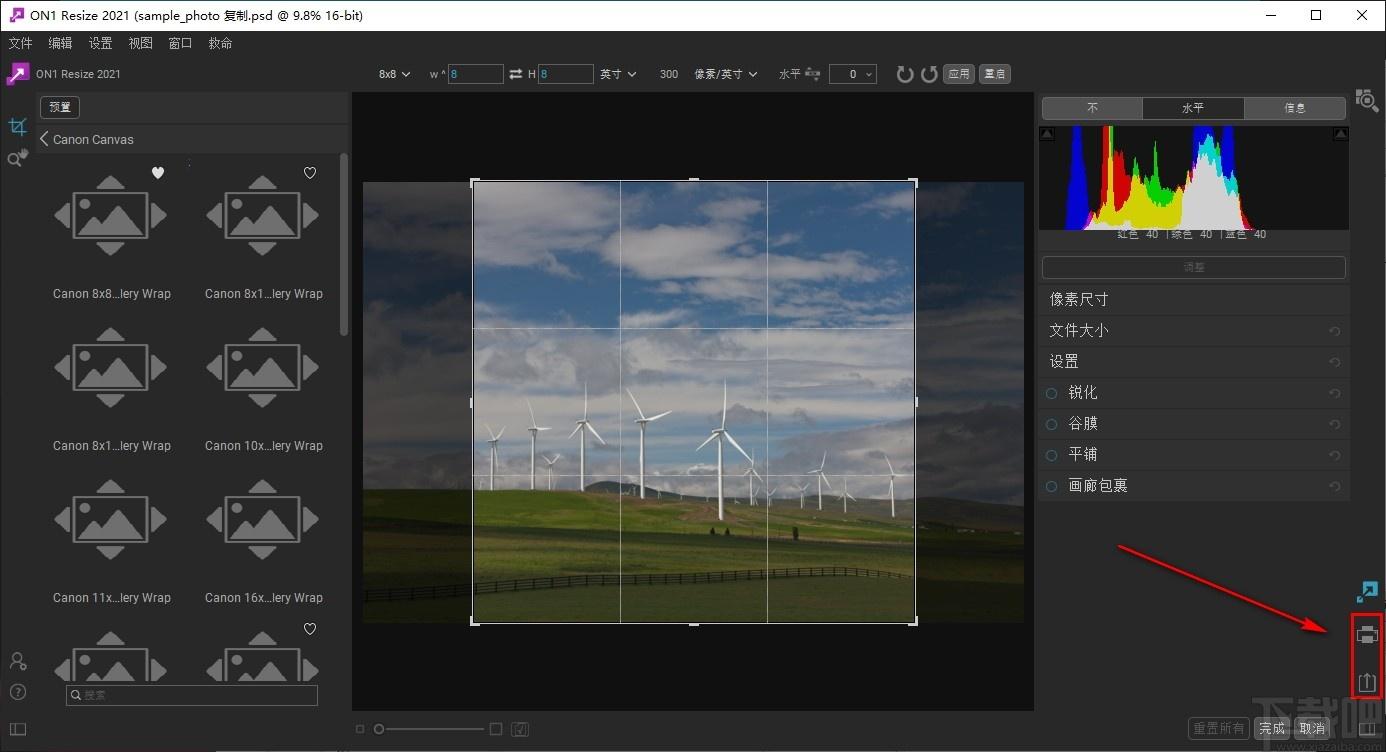The width and height of the screenshot is (1386, 752).
Task: Switch to the 不 tab
Action: click(x=1092, y=108)
